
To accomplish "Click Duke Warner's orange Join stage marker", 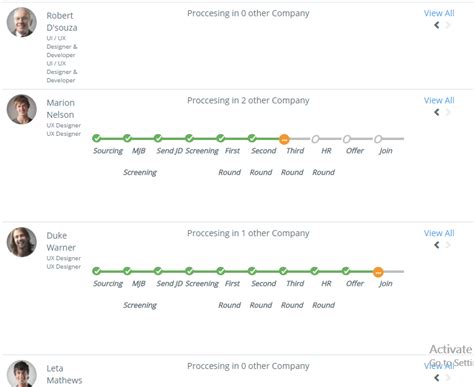I will (x=378, y=272).
